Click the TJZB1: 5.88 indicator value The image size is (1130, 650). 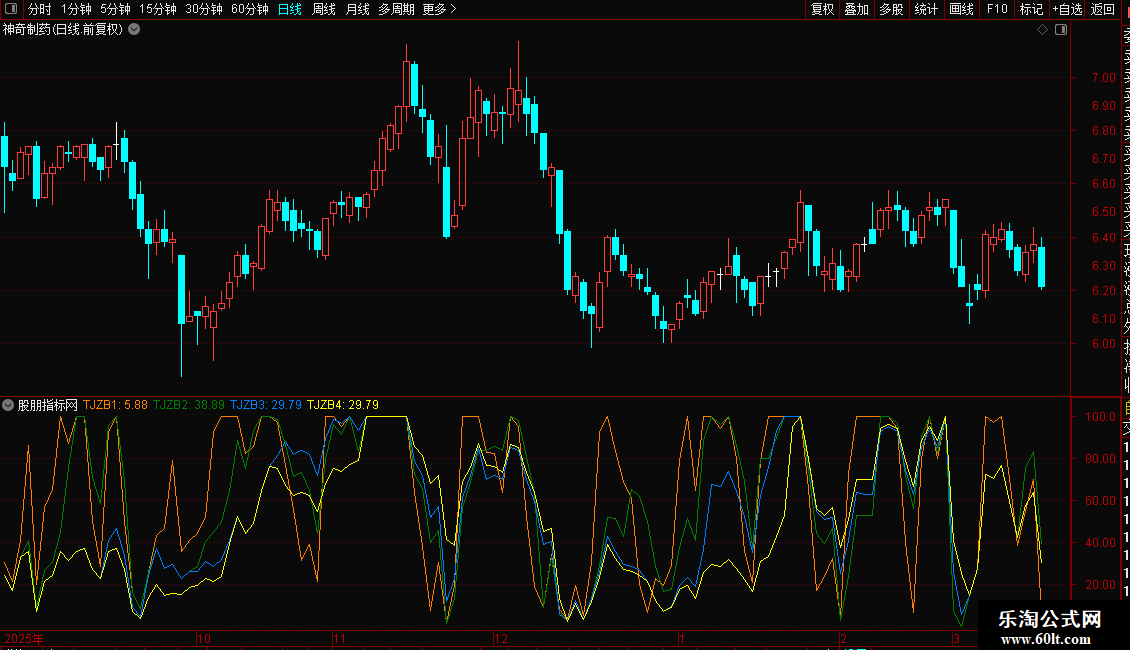(115, 405)
